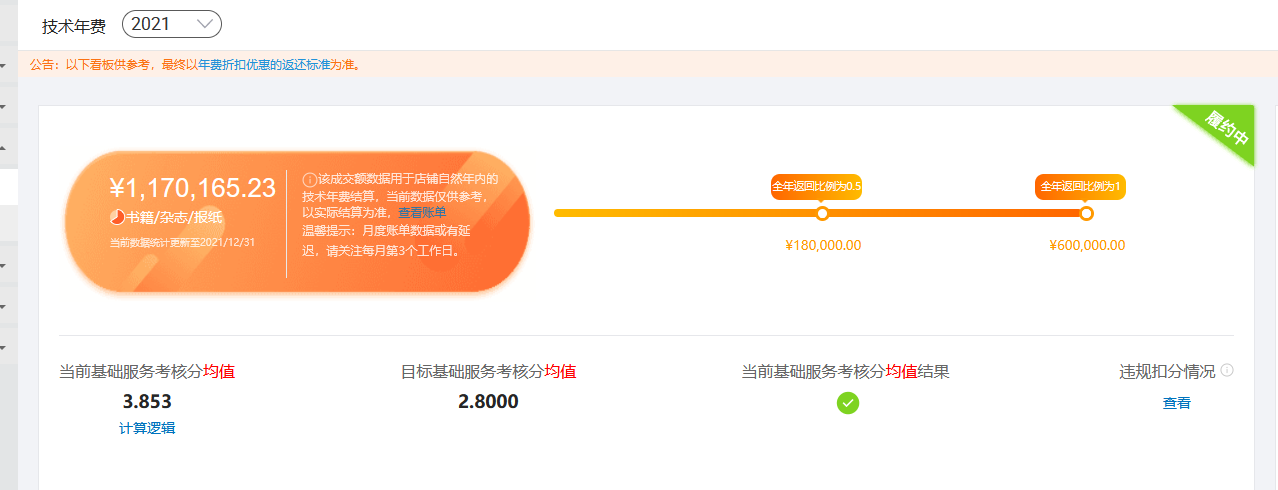The height and width of the screenshot is (490, 1278).
Task: Click the ¥180,000.00 threshold label
Action: 823,246
